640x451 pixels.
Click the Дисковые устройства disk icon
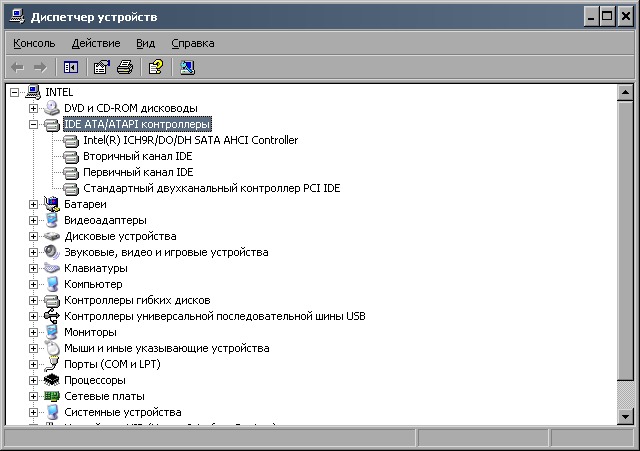52,236
